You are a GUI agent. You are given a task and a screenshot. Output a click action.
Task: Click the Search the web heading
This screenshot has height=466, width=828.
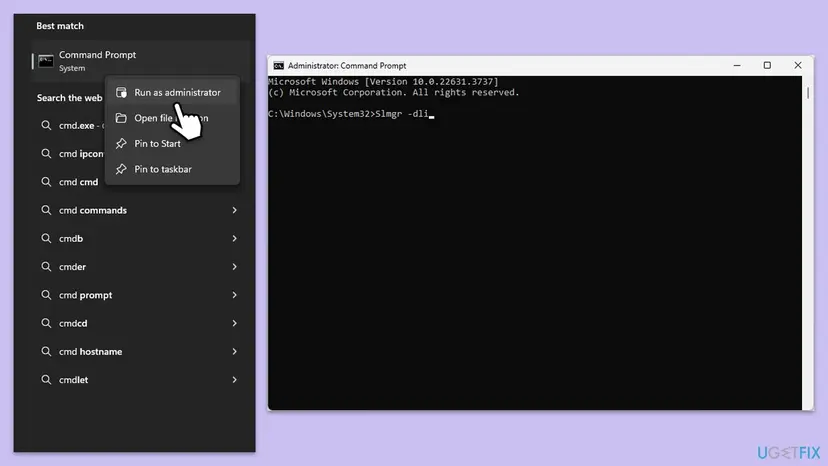point(69,98)
